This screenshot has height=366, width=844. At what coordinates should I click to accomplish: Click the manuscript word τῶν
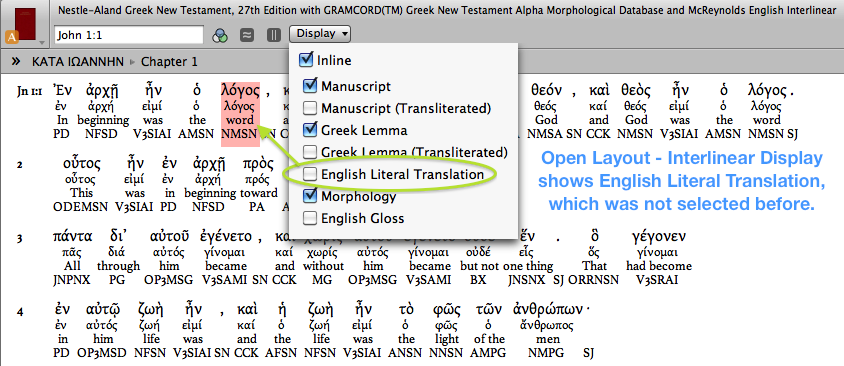click(x=489, y=309)
